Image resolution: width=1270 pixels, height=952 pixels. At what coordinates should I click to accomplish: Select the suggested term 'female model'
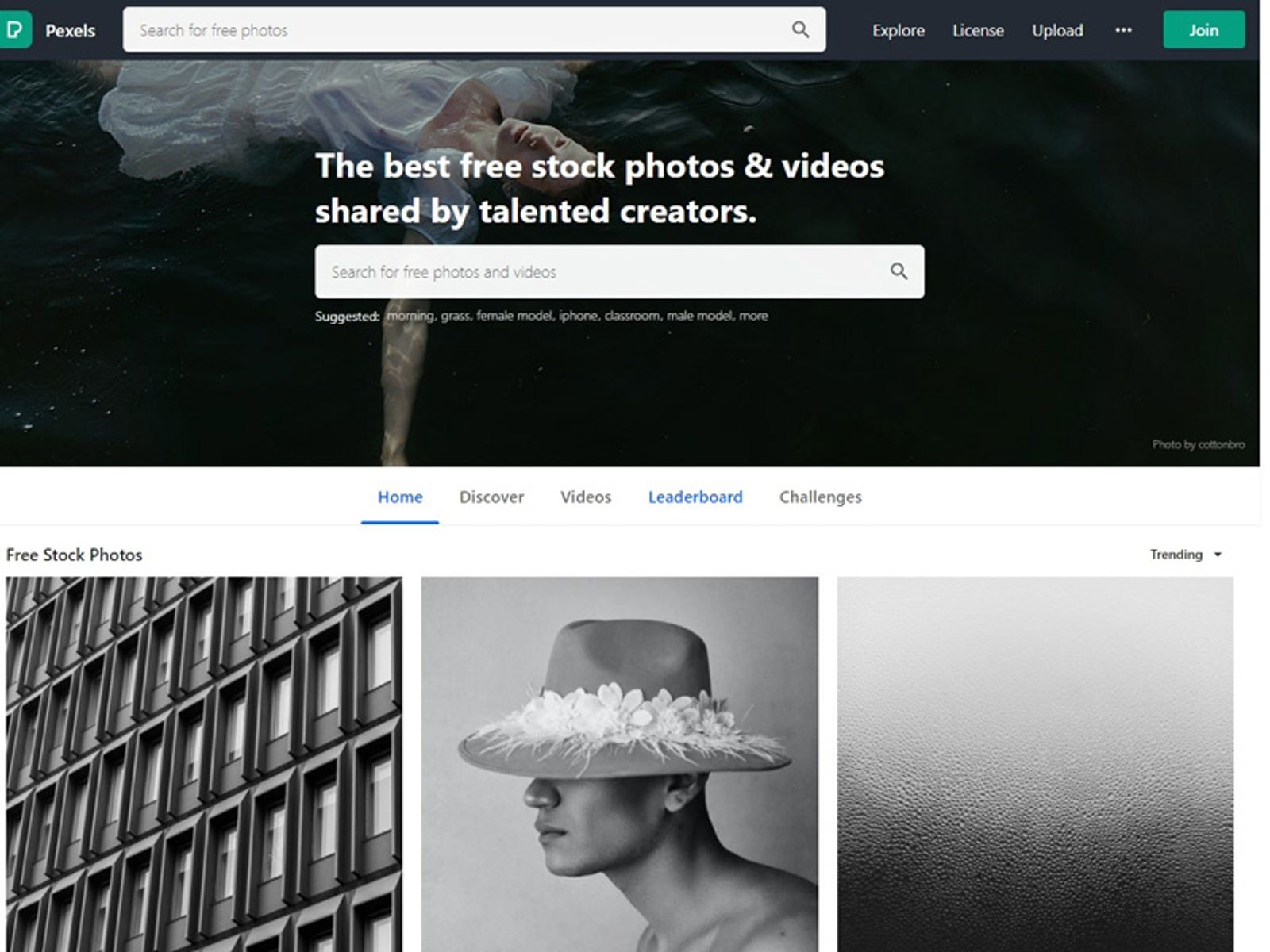(515, 316)
